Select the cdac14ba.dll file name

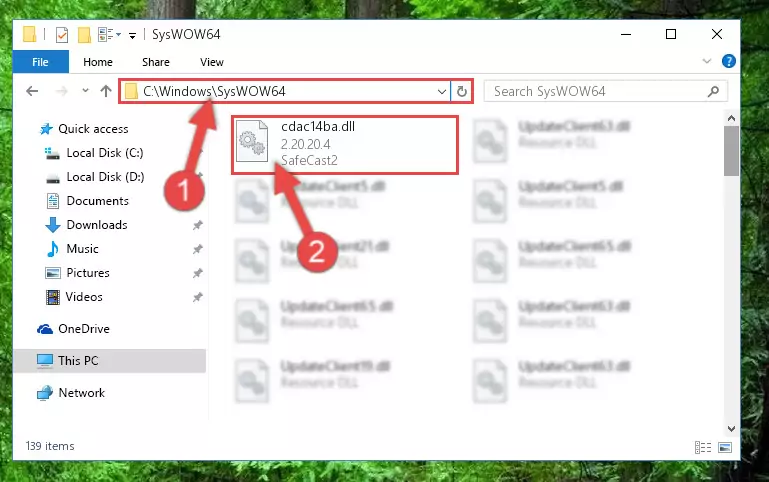pos(318,127)
